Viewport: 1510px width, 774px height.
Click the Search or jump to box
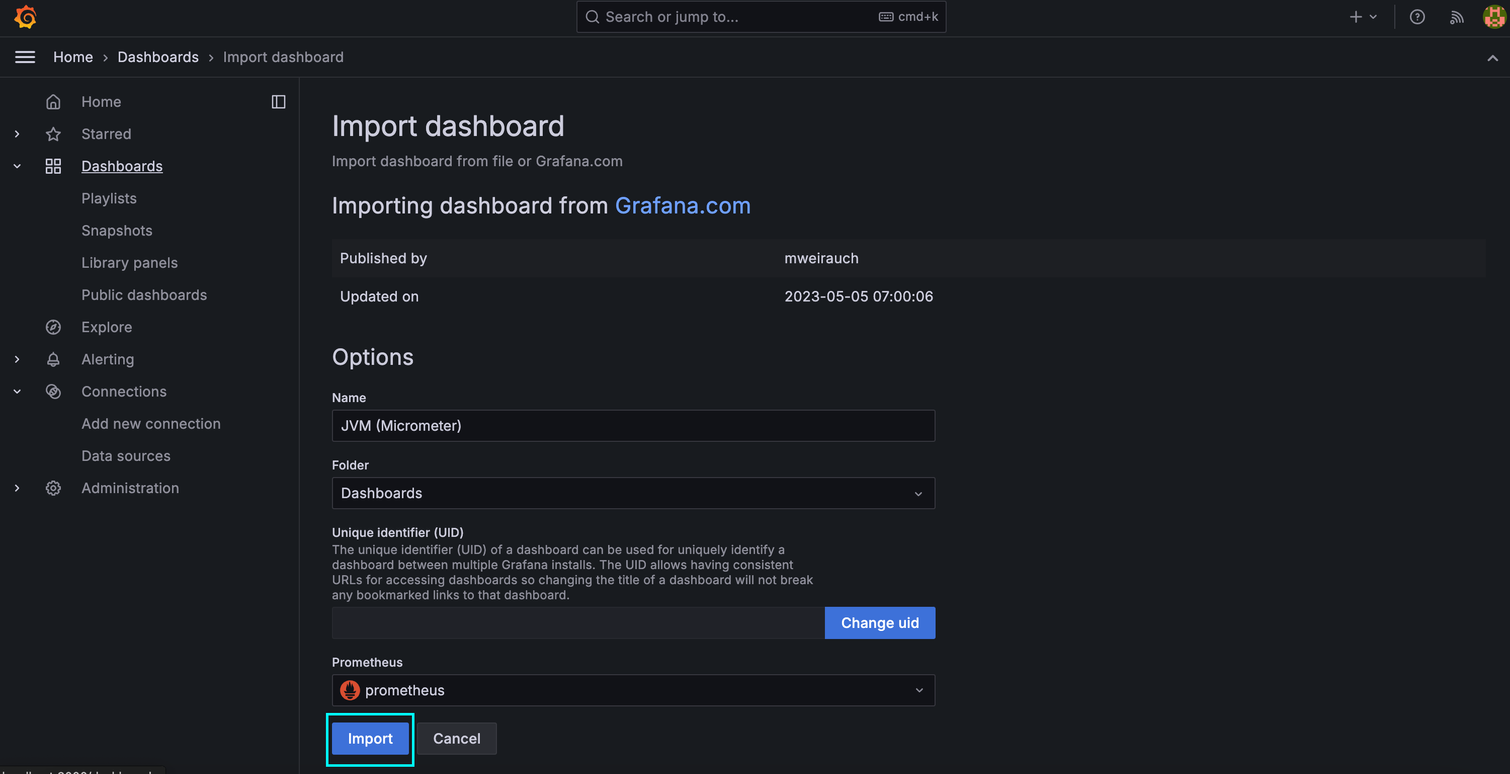[761, 17]
